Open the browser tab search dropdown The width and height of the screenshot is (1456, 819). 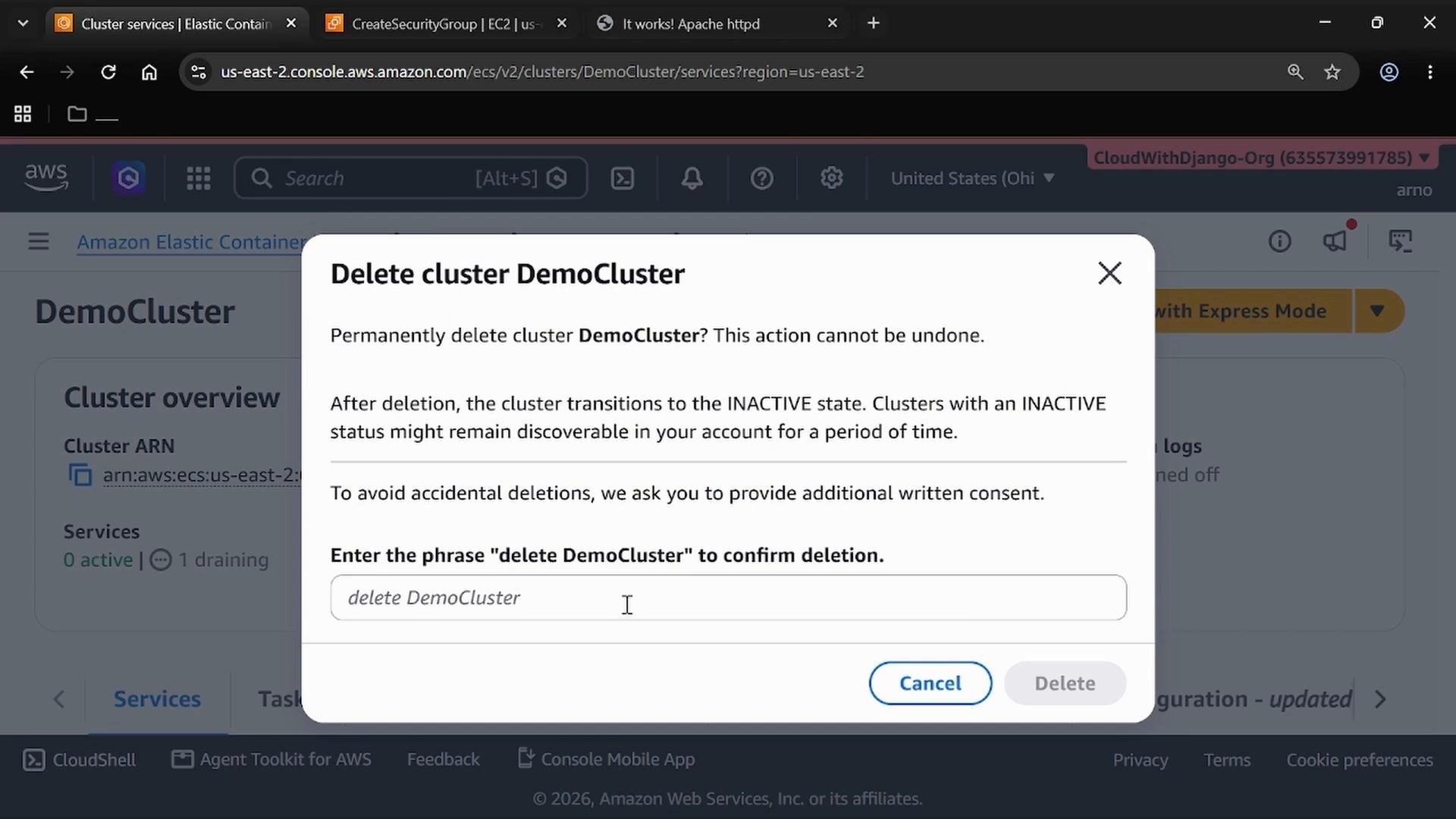[23, 24]
